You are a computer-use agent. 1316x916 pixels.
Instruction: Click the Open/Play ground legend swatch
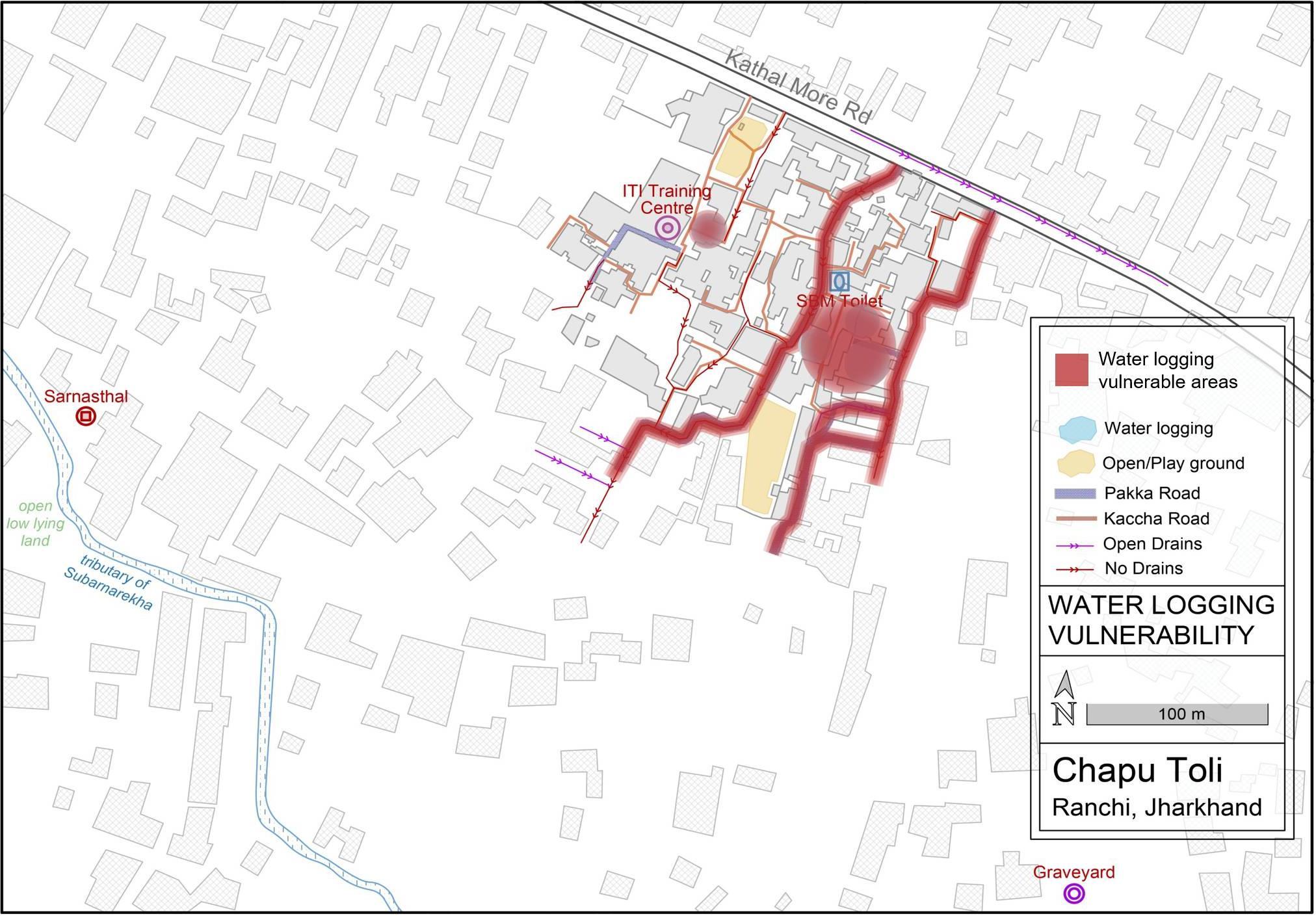coord(1075,463)
